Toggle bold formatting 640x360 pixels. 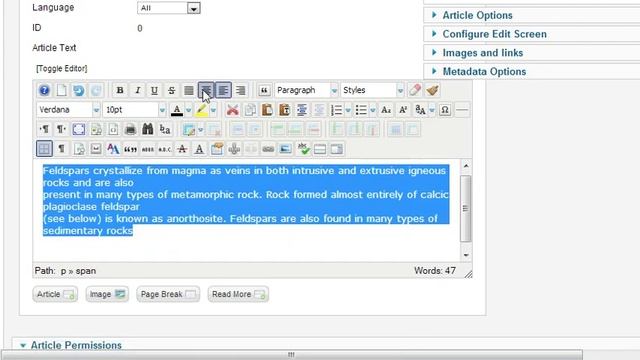120,90
